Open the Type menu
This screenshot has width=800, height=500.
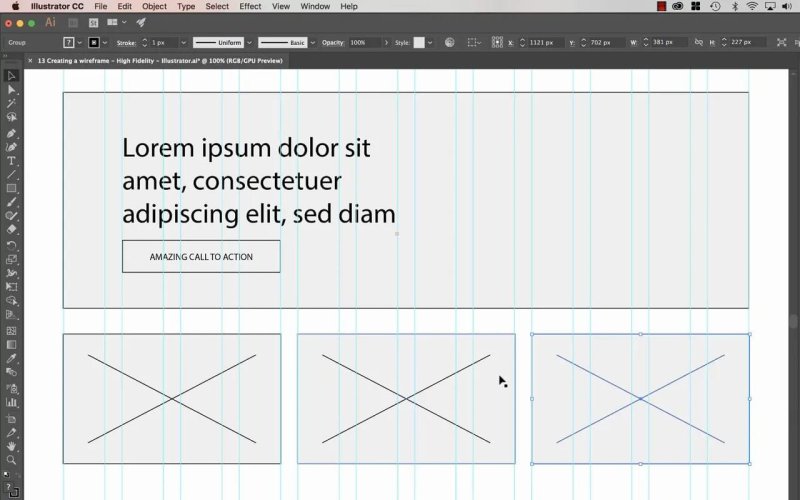186,7
